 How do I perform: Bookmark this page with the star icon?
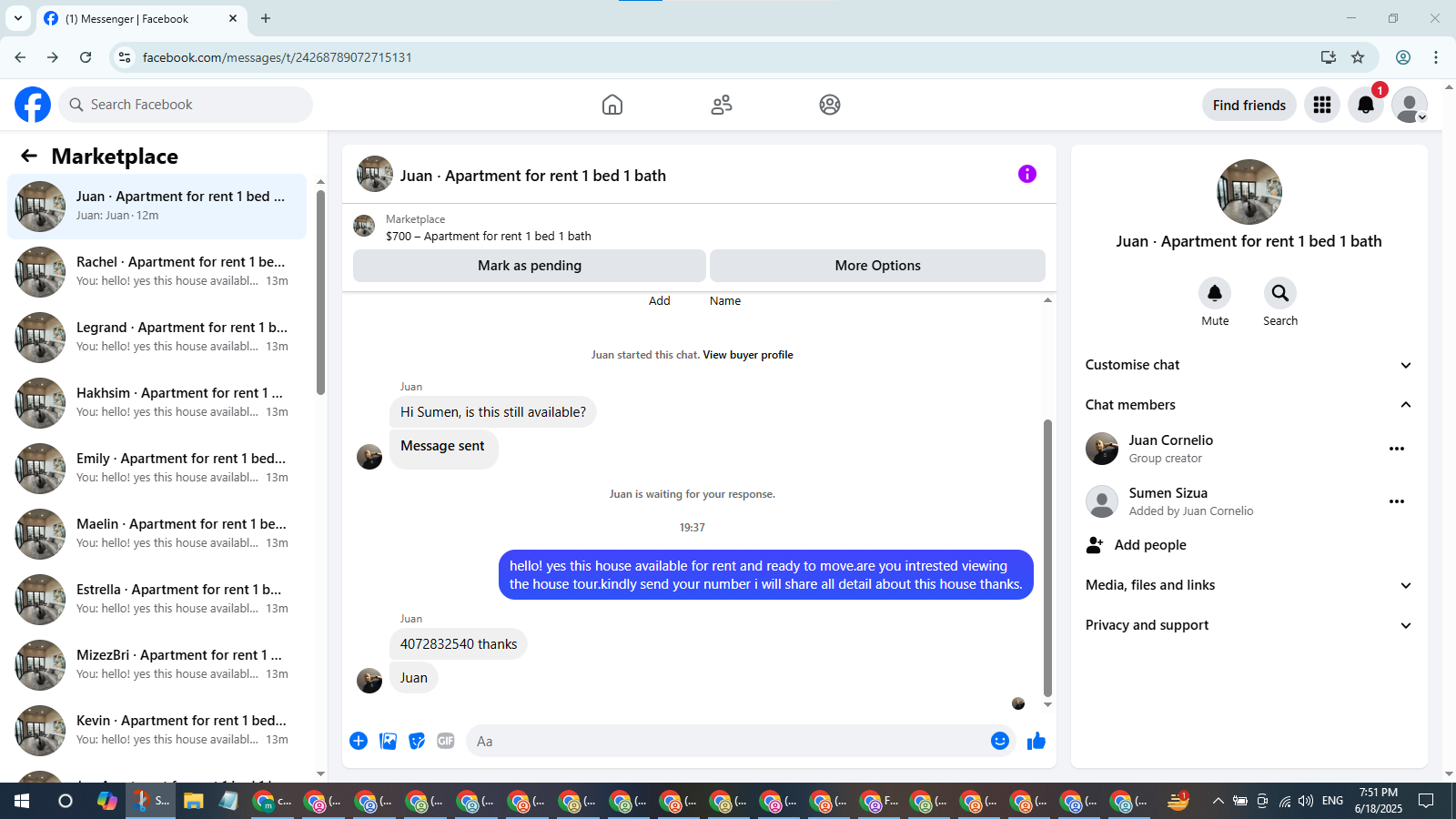[1358, 57]
